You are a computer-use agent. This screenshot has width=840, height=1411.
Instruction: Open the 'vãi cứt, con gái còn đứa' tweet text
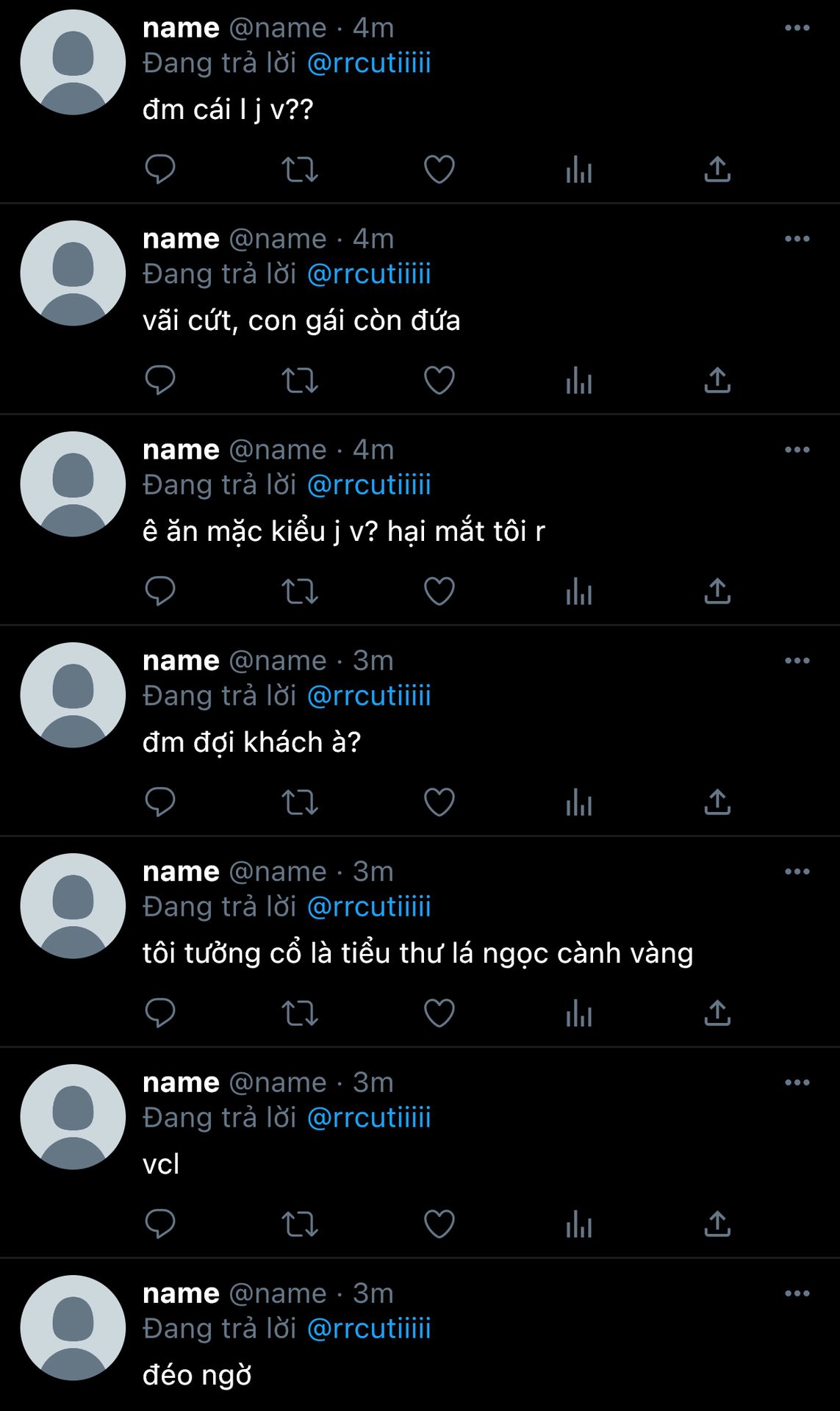point(301,321)
